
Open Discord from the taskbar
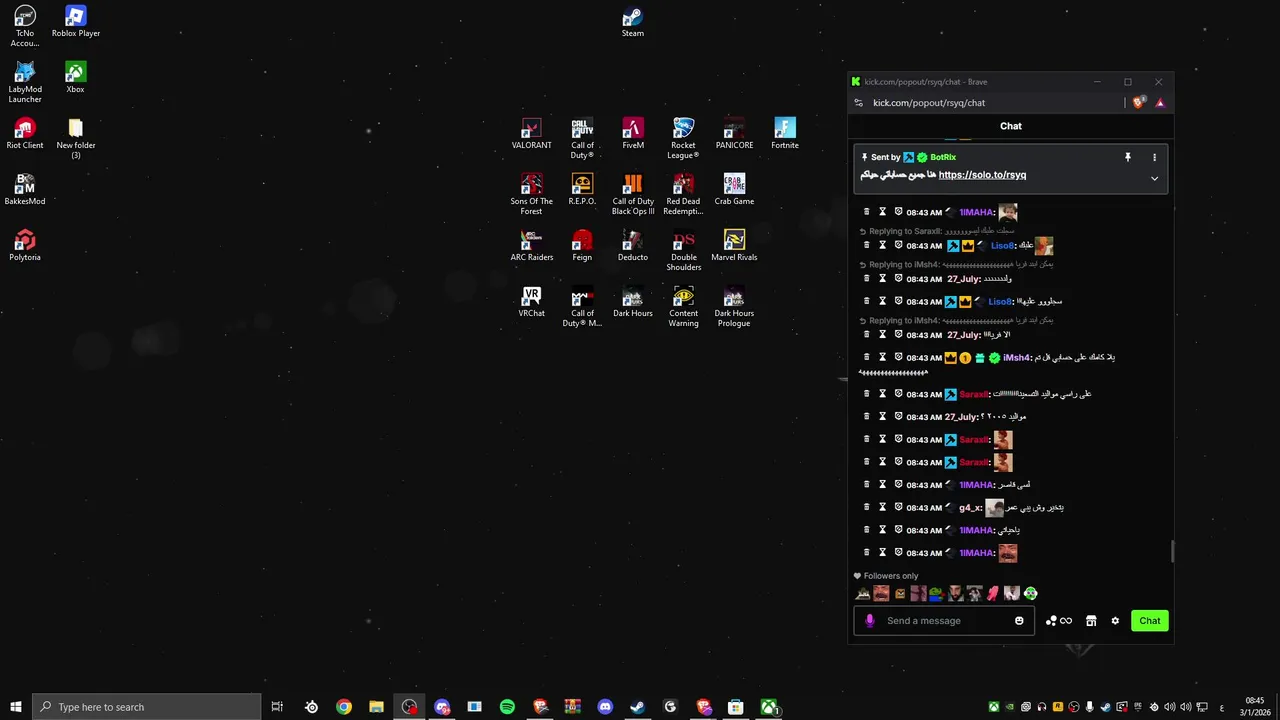click(x=605, y=707)
